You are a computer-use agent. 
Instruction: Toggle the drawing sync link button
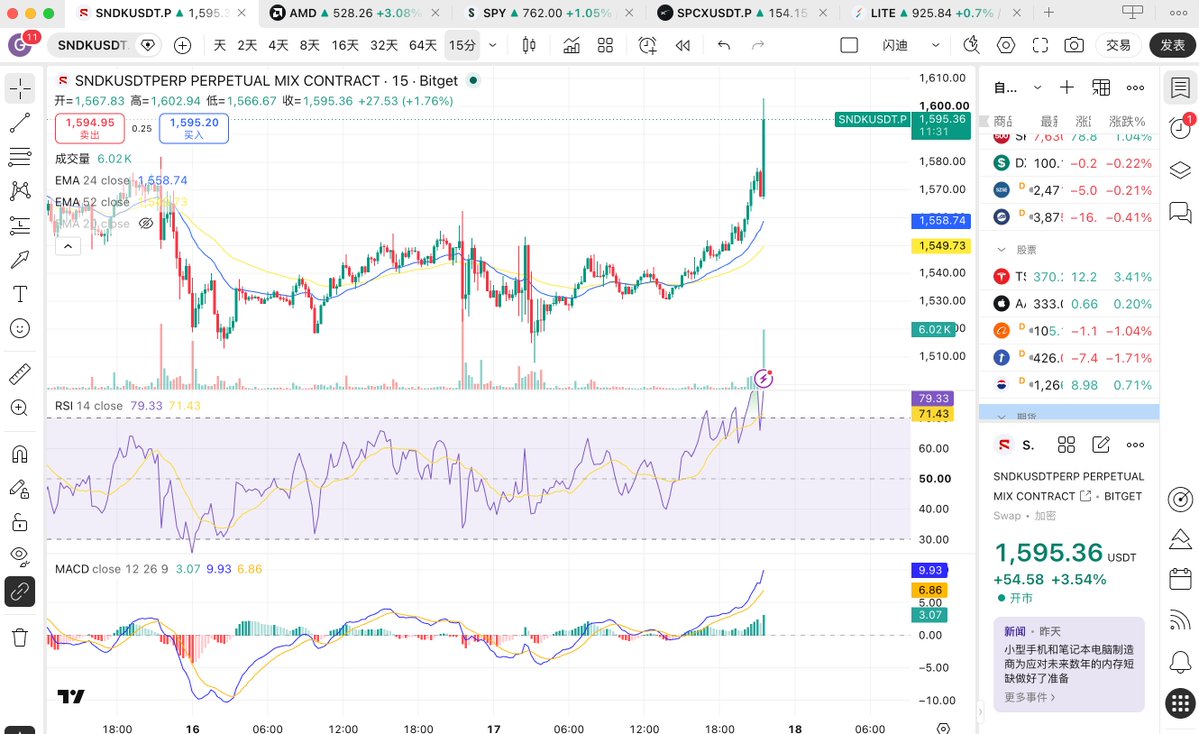click(x=20, y=592)
